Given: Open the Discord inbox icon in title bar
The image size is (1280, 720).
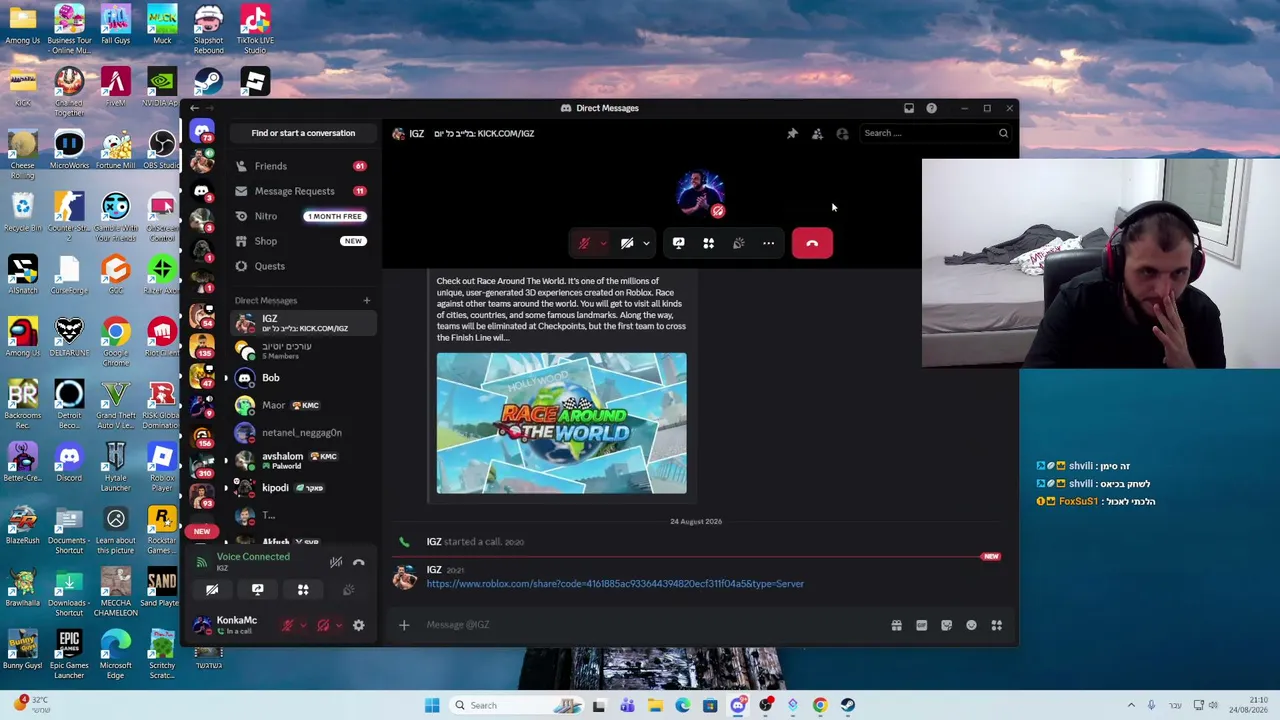Looking at the screenshot, I should 909,108.
